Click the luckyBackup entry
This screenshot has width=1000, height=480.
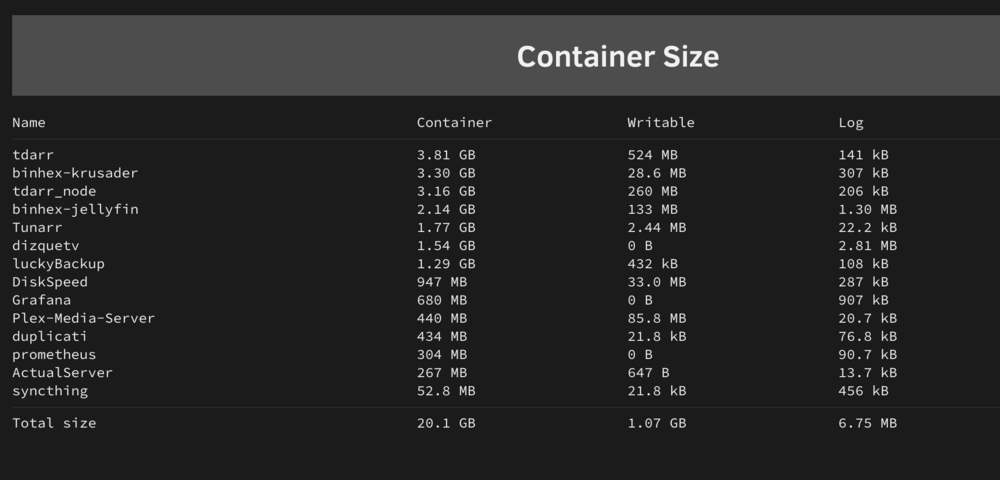click(x=58, y=263)
